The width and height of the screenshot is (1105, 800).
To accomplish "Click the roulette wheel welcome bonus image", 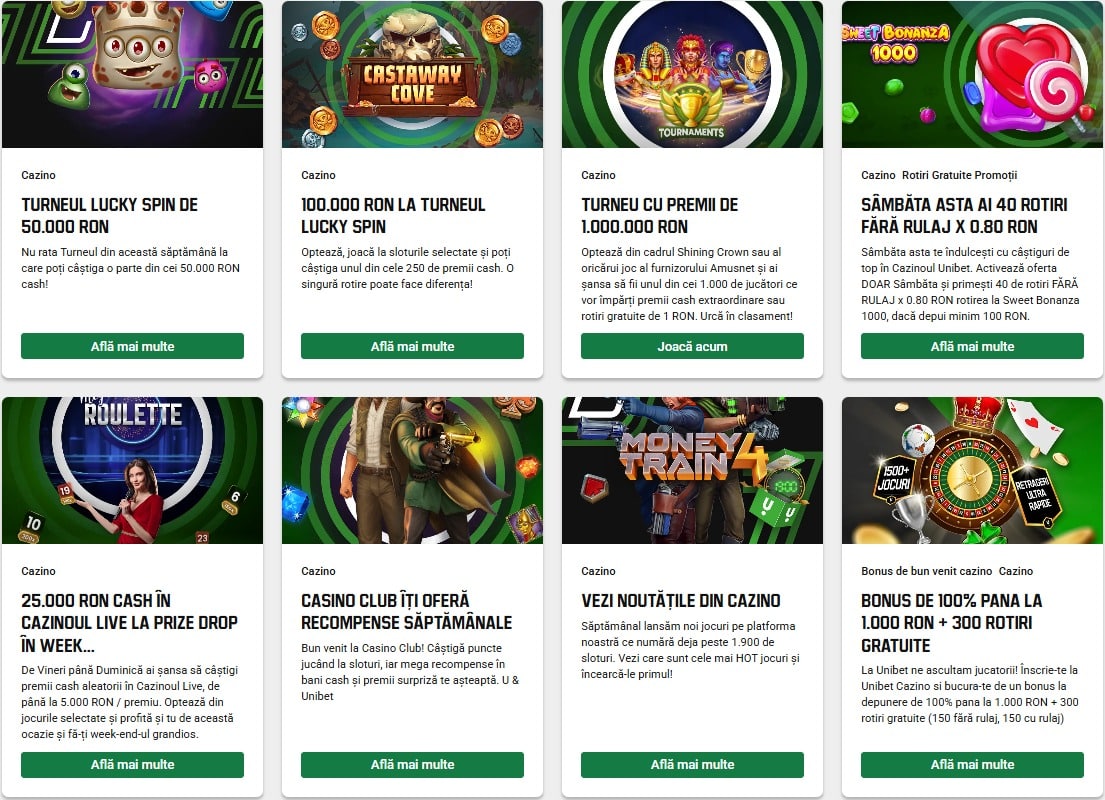I will [x=972, y=470].
